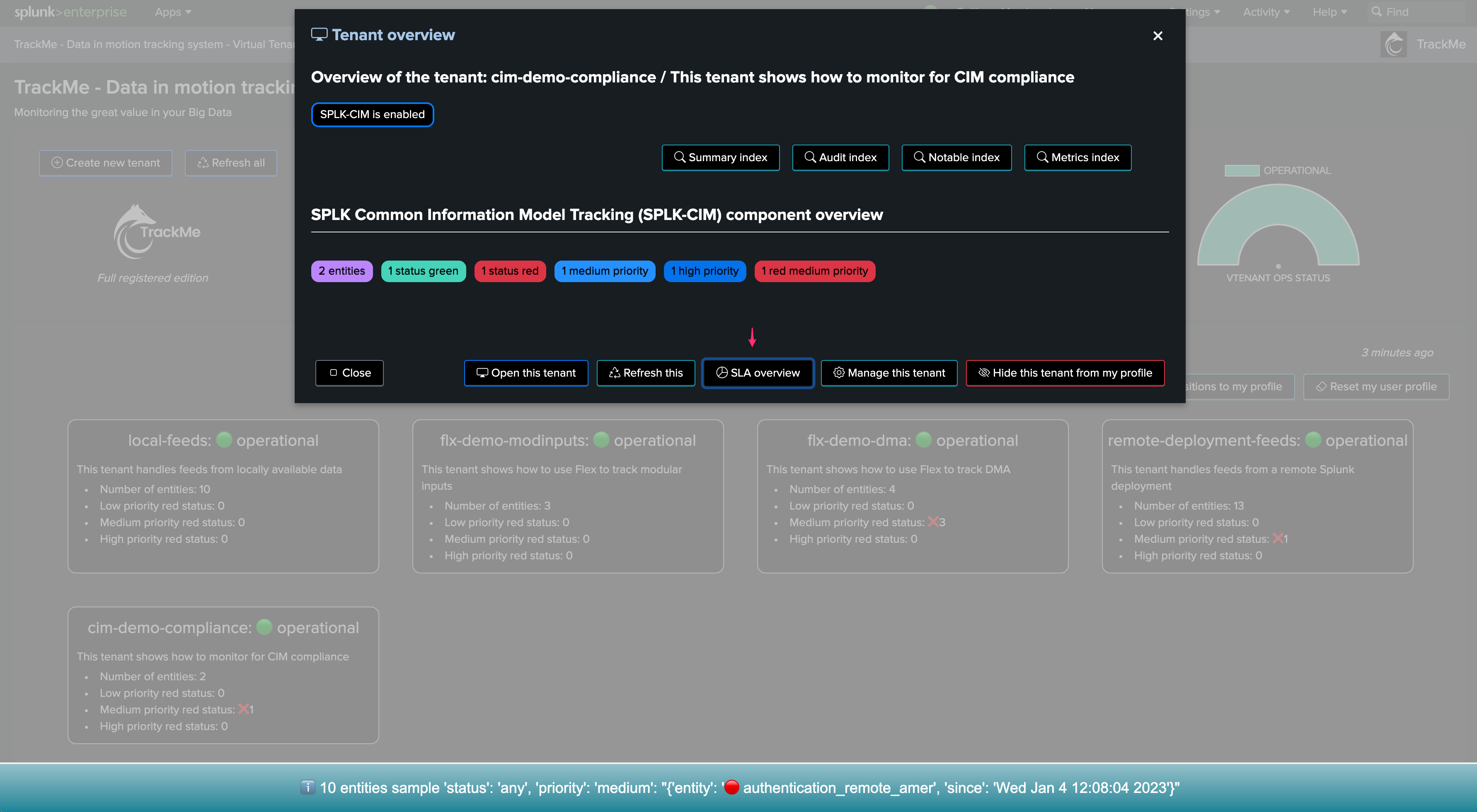Click the pie chart icon in SLA overview
The height and width of the screenshot is (812, 1477).
(722, 372)
